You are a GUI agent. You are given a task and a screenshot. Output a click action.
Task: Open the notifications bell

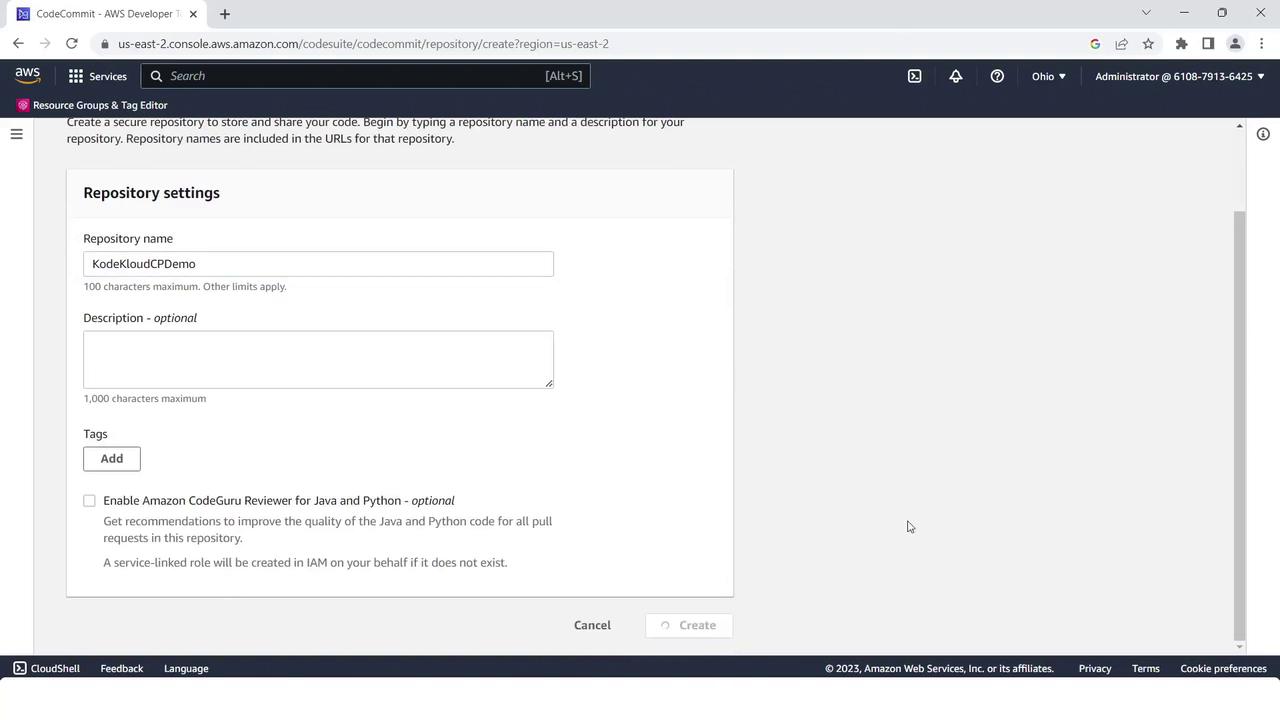(956, 76)
